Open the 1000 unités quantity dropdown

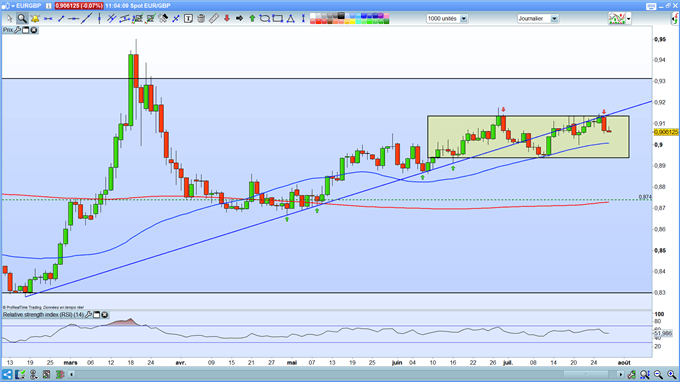(464, 19)
